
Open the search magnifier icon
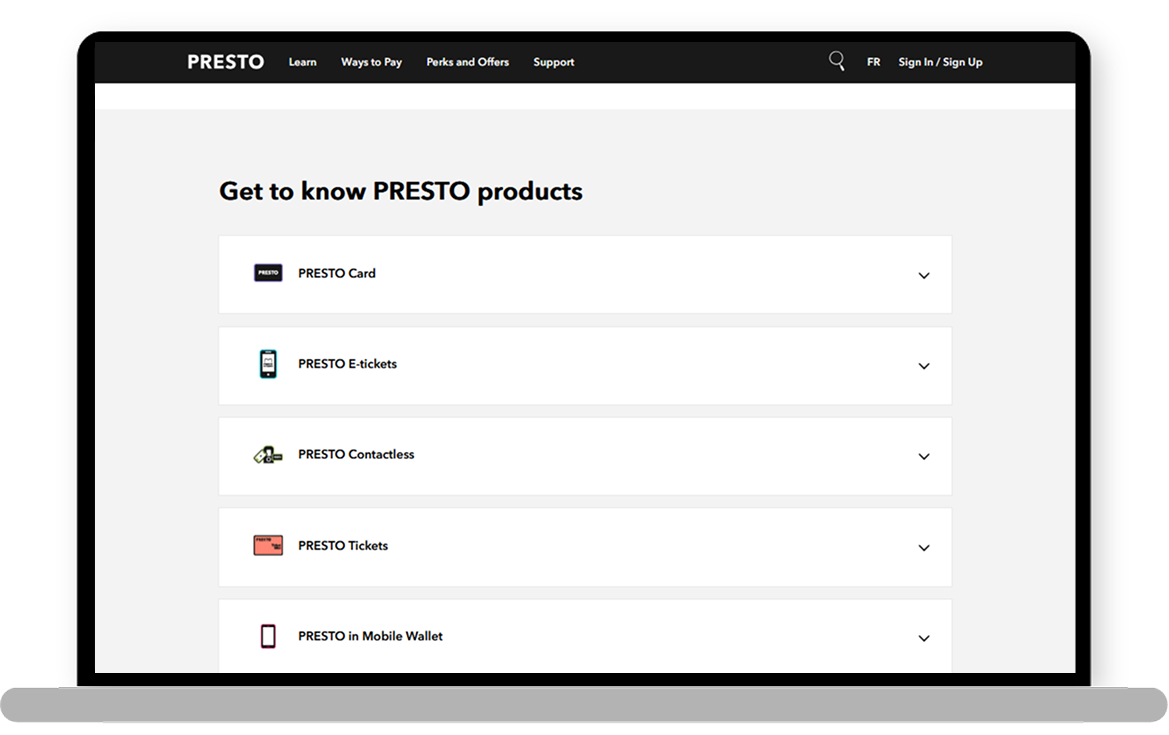(x=836, y=61)
